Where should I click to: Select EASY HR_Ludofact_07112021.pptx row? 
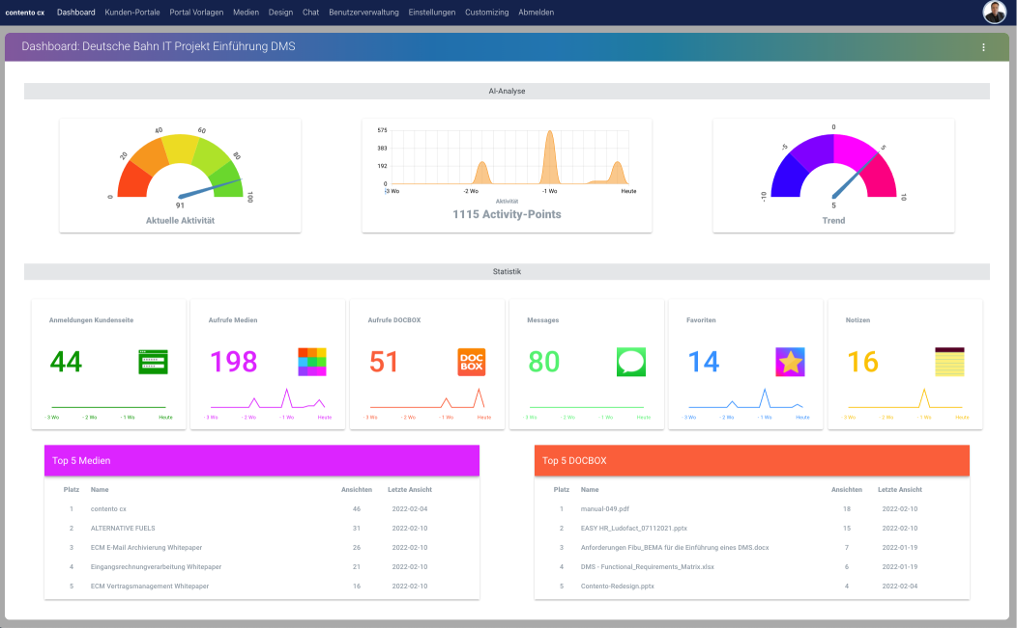pos(752,528)
